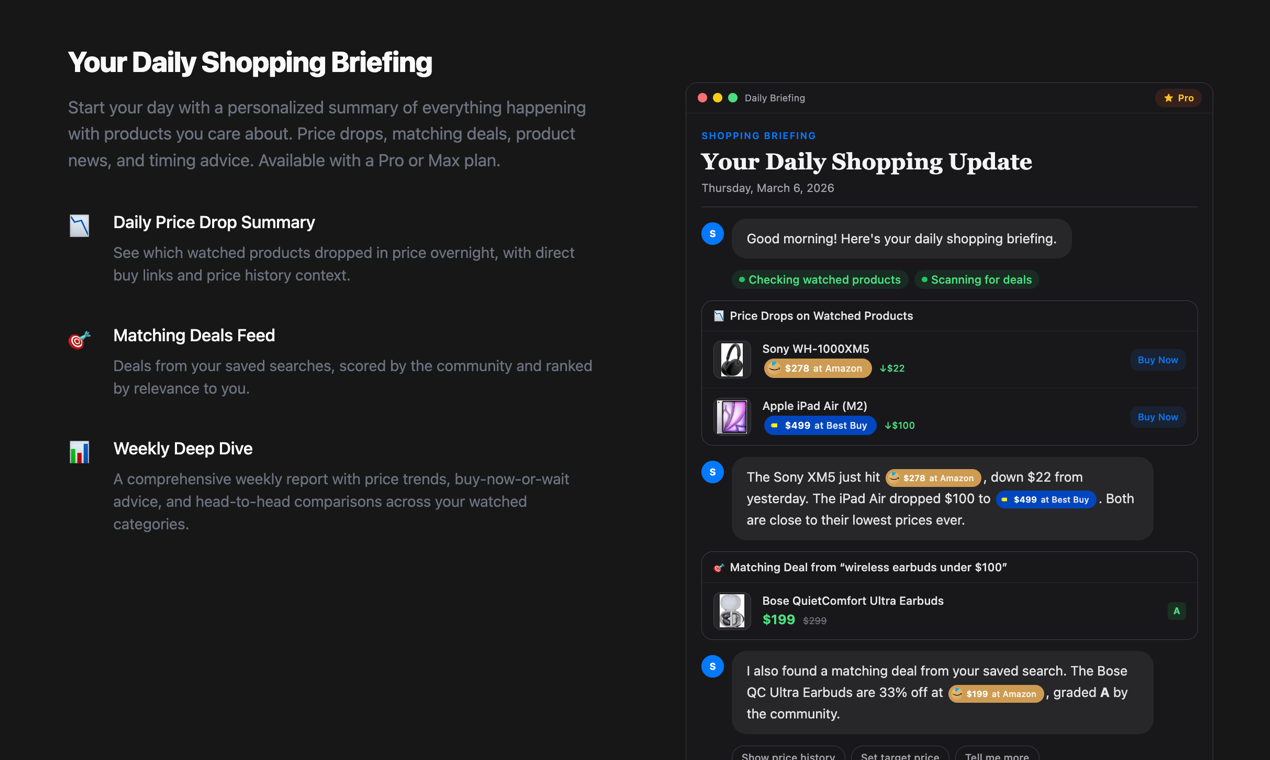Click the Amazon smile icon on $278 badge

(x=776, y=368)
